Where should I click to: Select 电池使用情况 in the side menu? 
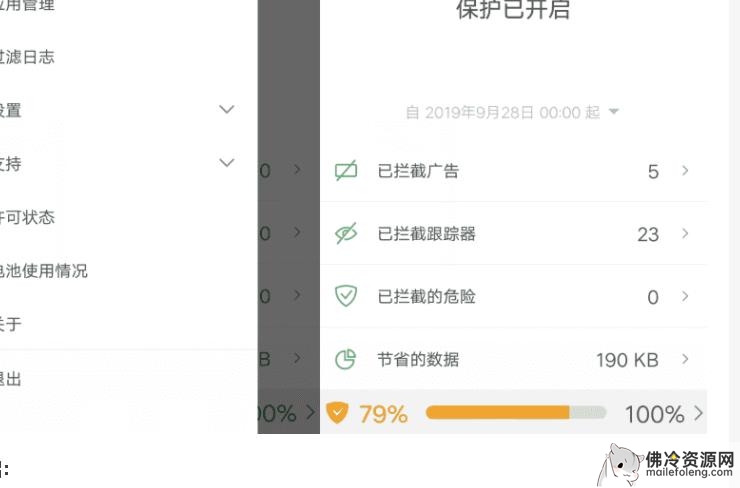pos(44,270)
